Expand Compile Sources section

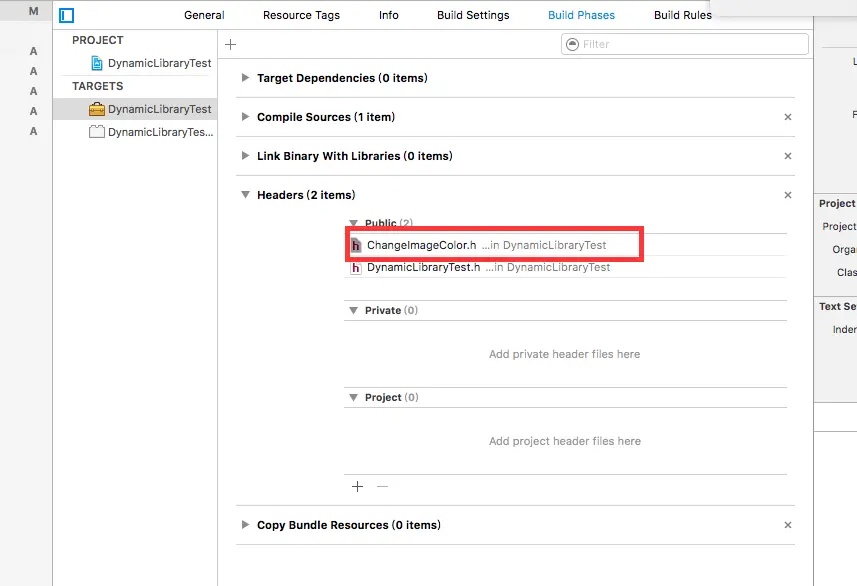(245, 116)
